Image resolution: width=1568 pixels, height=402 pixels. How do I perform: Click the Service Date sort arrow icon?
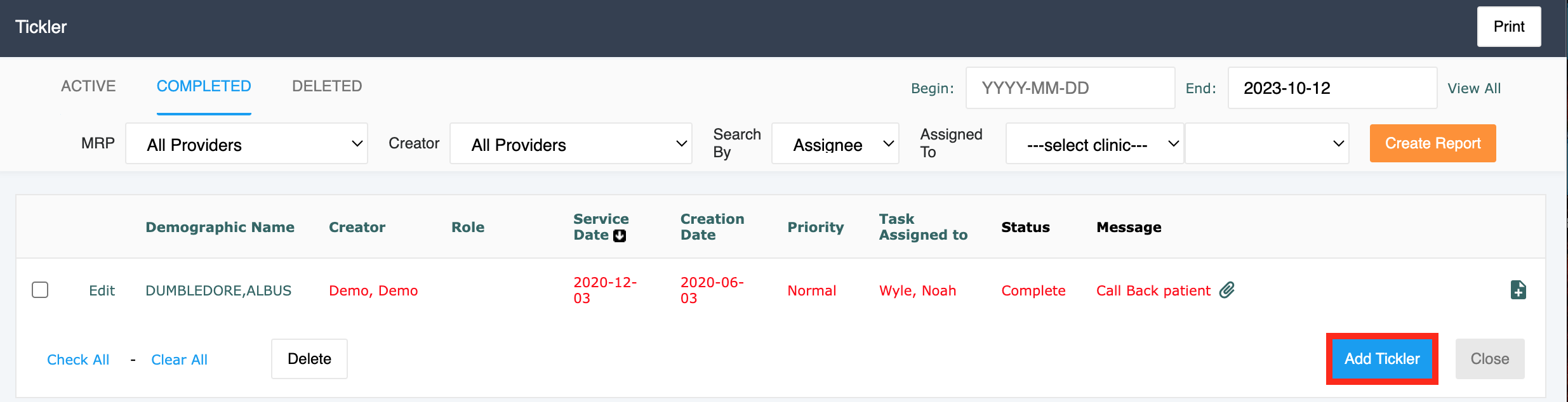pyautogui.click(x=620, y=236)
